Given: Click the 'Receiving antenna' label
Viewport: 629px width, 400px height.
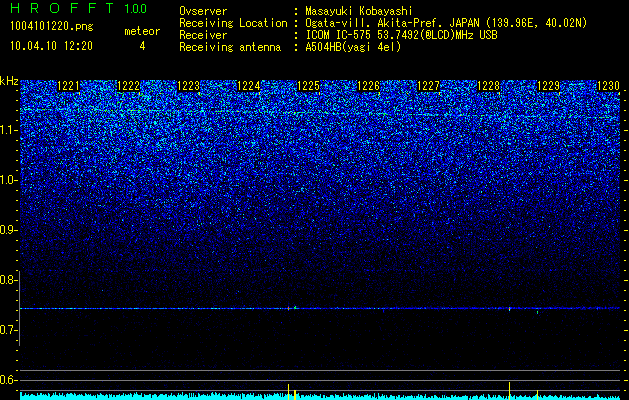Looking at the screenshot, I should 230,47.
